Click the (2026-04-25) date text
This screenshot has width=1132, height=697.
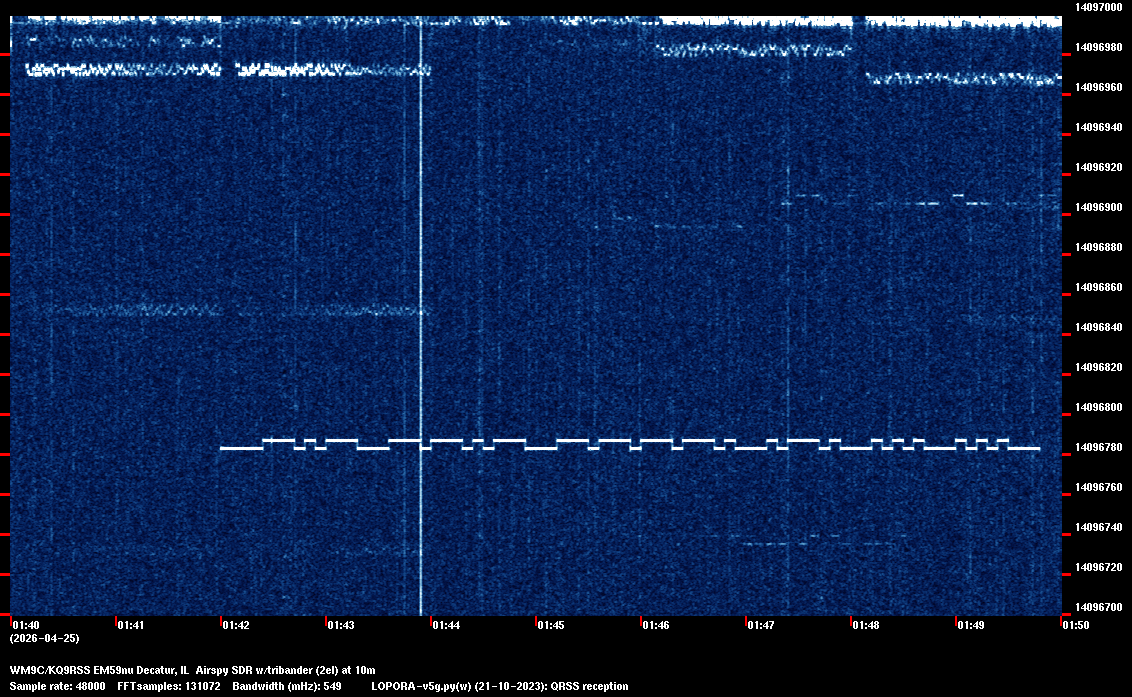45,638
